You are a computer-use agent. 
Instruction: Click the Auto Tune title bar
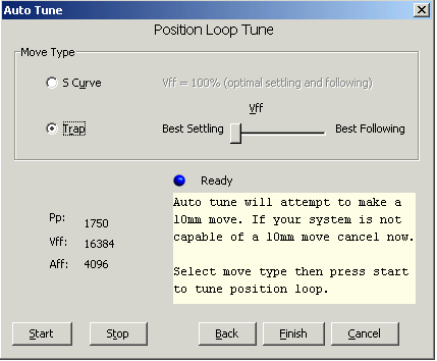[207, 10]
